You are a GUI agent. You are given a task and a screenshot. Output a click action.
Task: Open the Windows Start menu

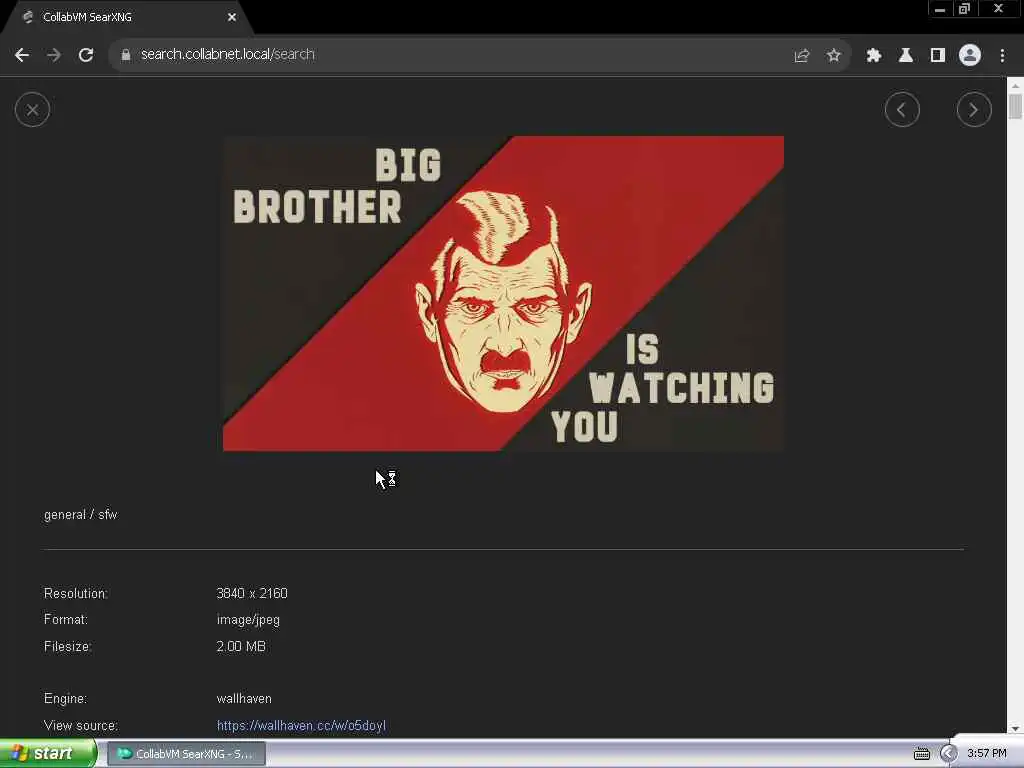[47, 754]
